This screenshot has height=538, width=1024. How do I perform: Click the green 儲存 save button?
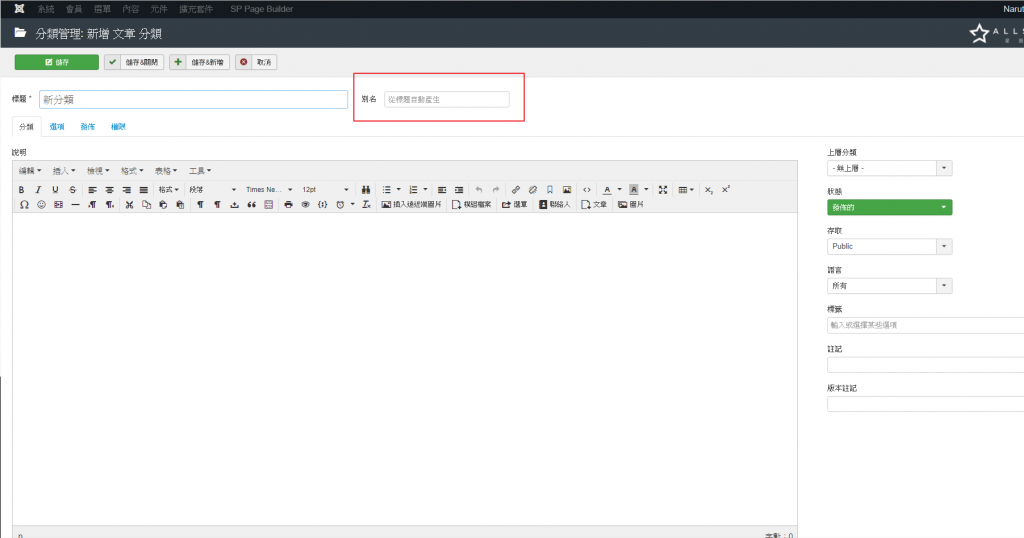(x=56, y=62)
